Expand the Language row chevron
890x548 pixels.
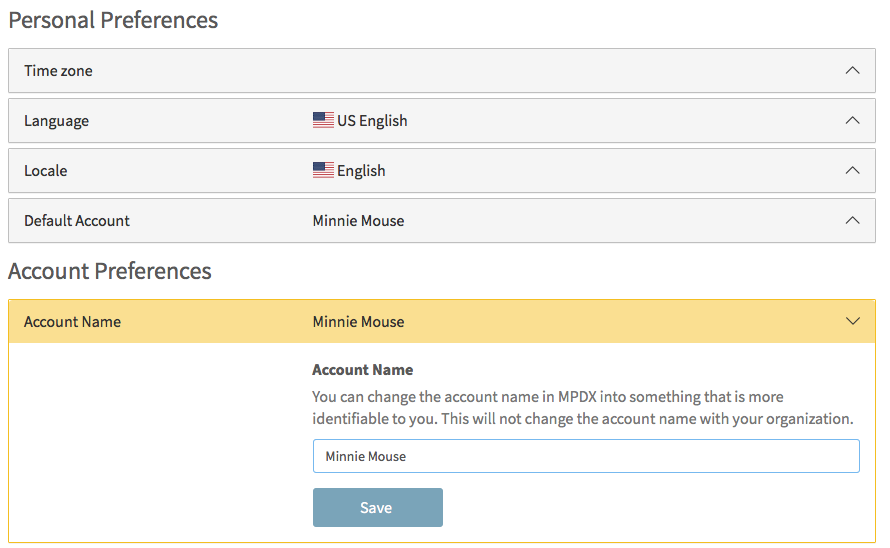(x=852, y=120)
